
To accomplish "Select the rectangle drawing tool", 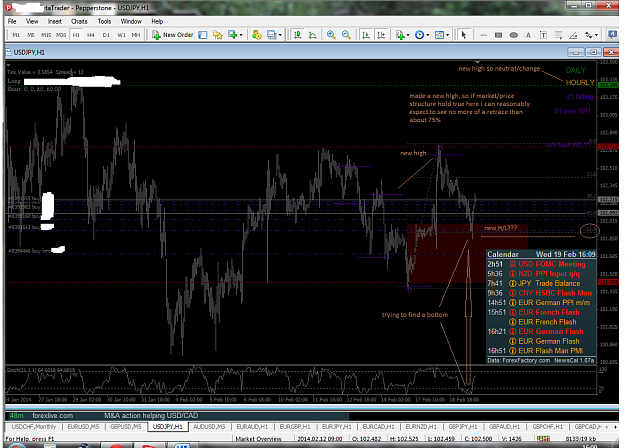I will pyautogui.click(x=498, y=35).
